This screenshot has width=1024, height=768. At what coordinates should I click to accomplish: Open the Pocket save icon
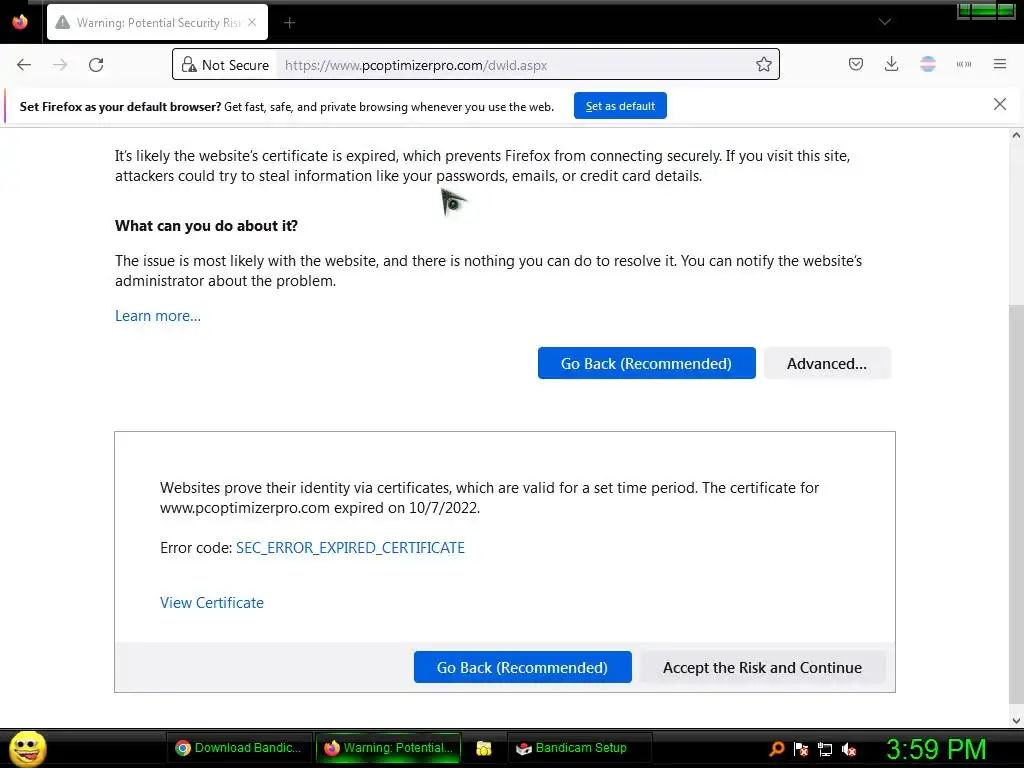coord(856,64)
